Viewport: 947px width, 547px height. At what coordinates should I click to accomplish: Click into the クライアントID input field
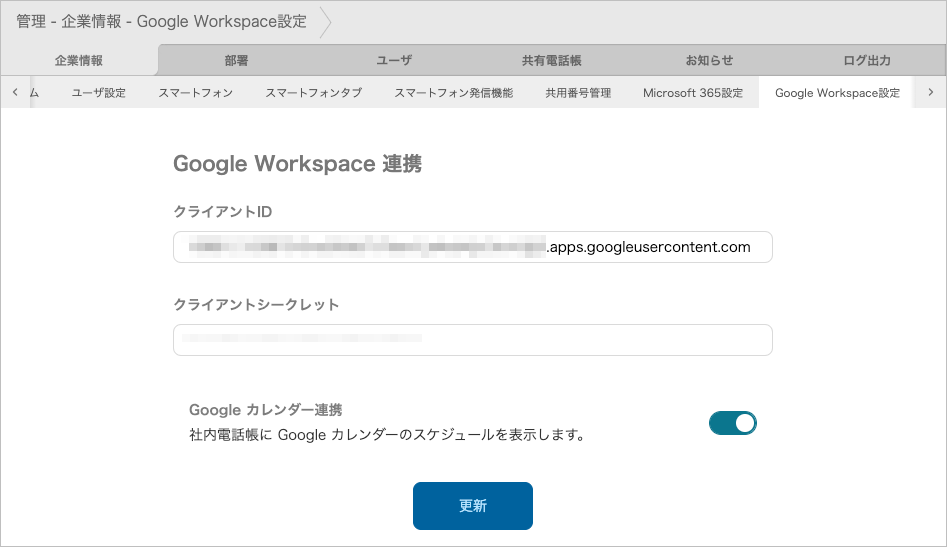[472, 247]
